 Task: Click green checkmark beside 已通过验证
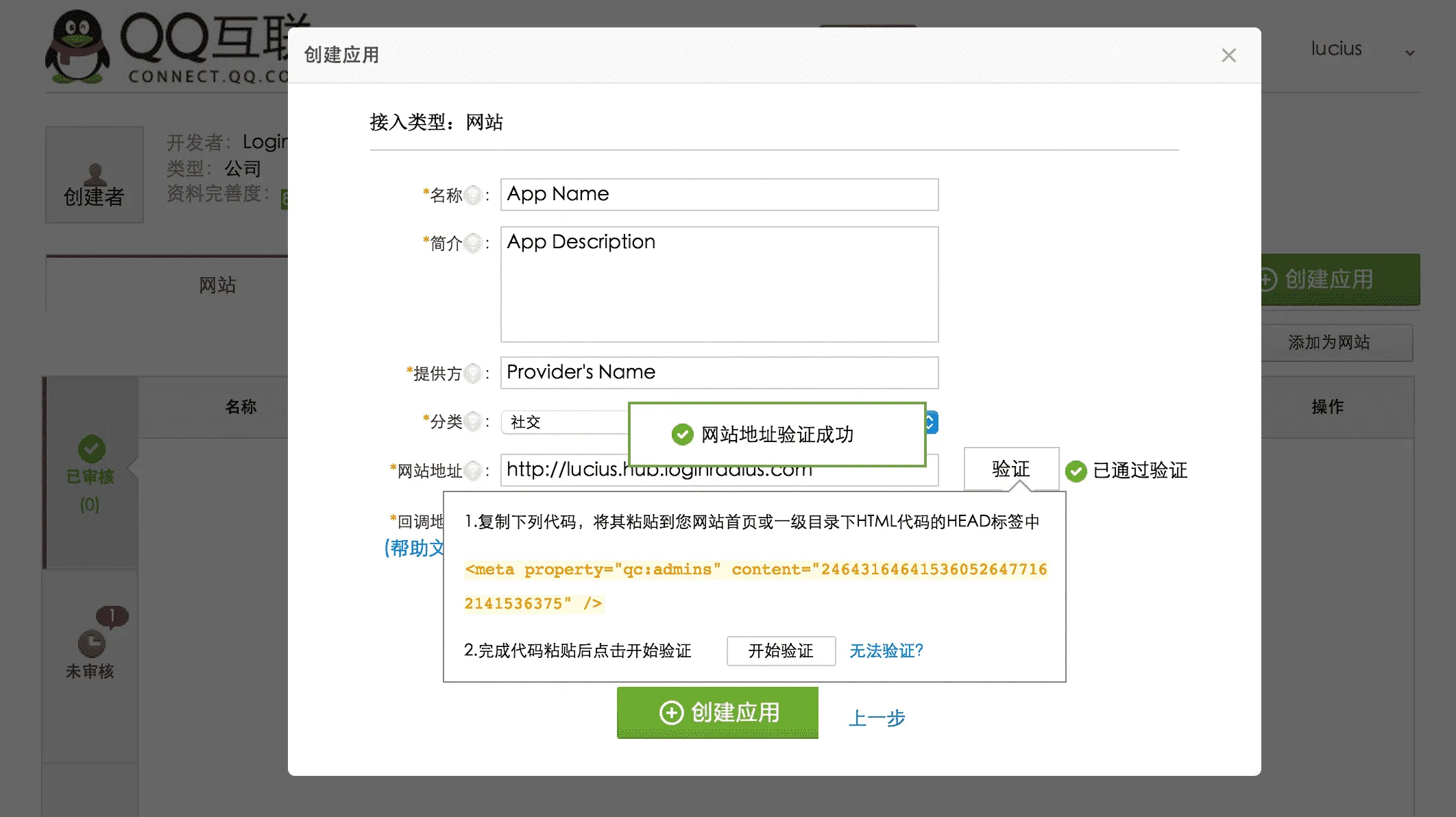click(1077, 470)
